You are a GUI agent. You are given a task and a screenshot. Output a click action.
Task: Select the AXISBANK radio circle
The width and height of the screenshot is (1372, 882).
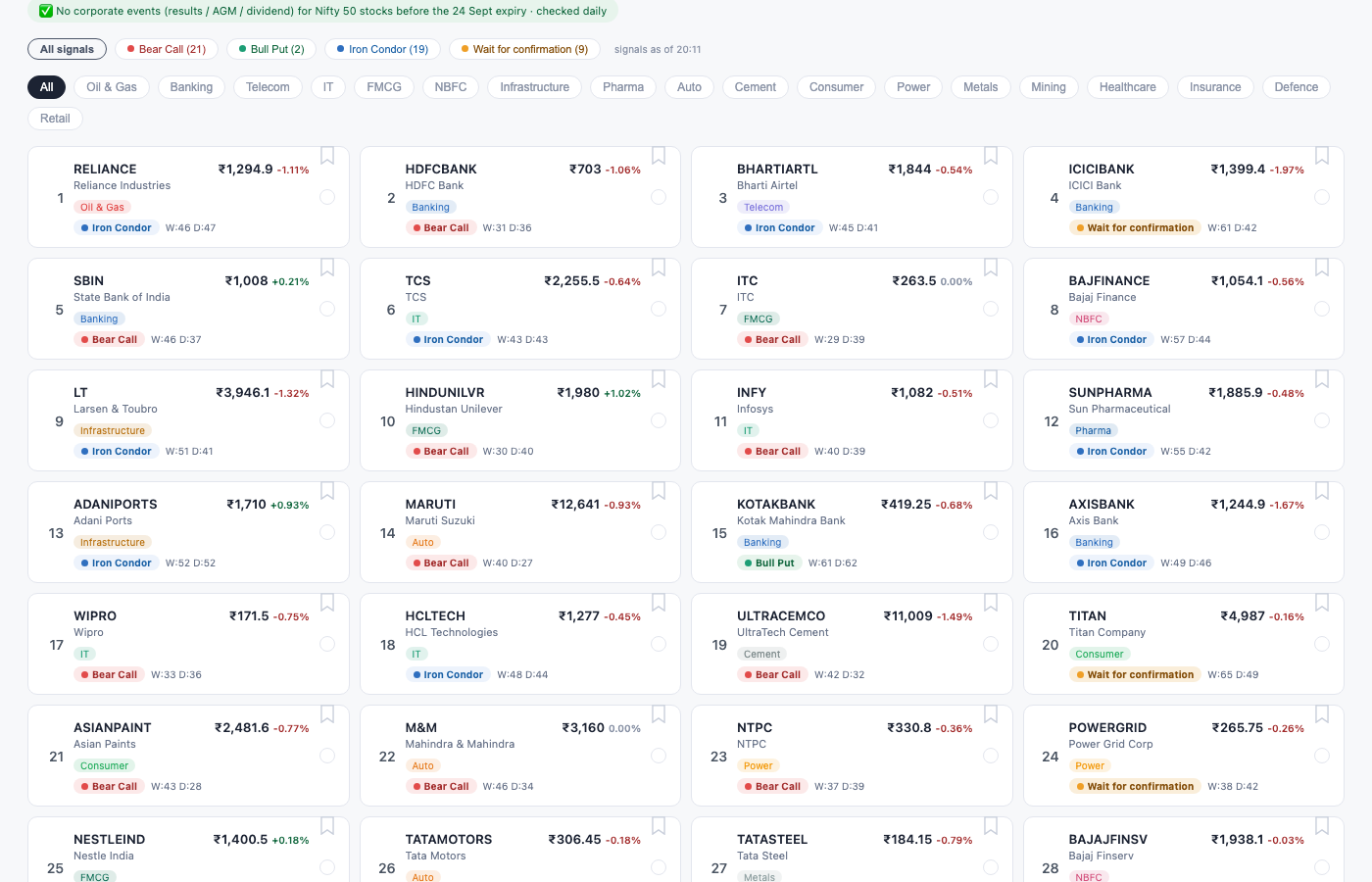1322,532
